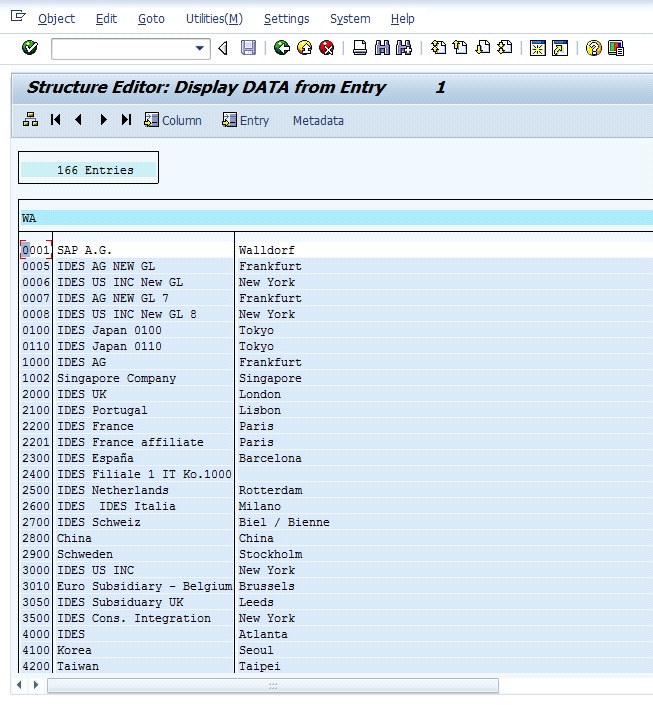
Task: Collapse the command field with the triangle
Action: (x=223, y=48)
